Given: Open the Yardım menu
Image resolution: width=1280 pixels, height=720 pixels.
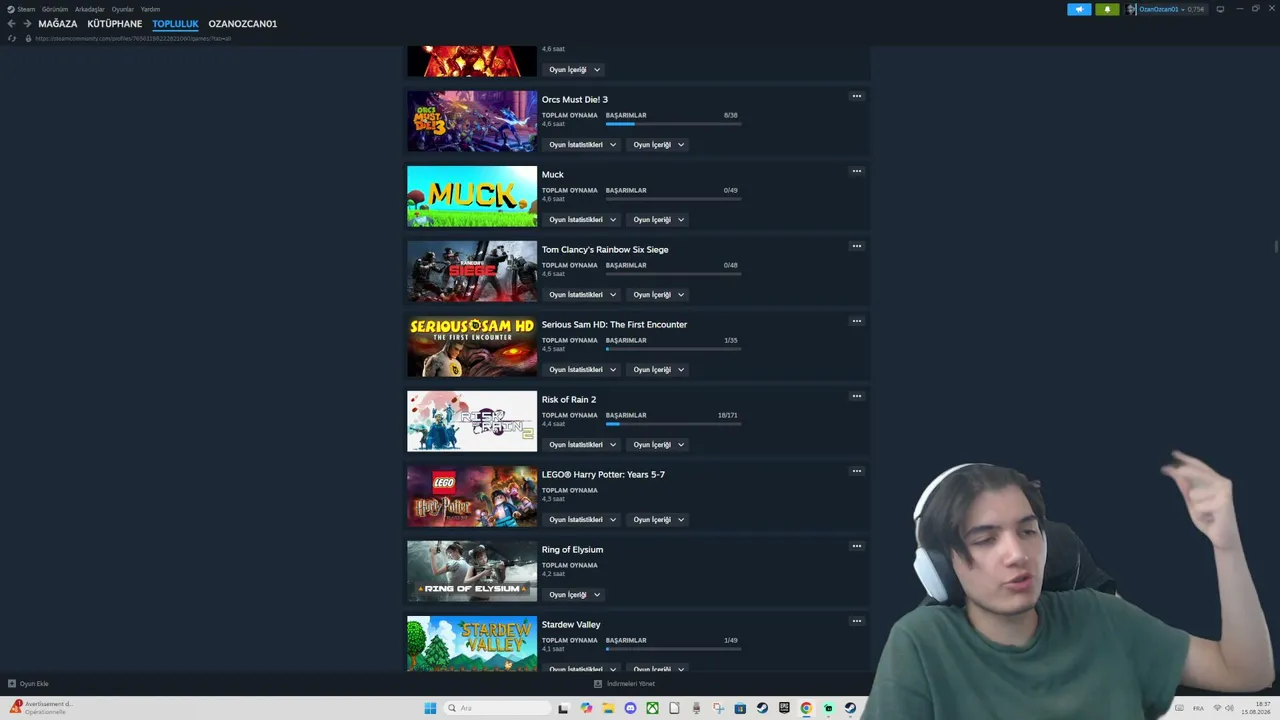Looking at the screenshot, I should 150,9.
